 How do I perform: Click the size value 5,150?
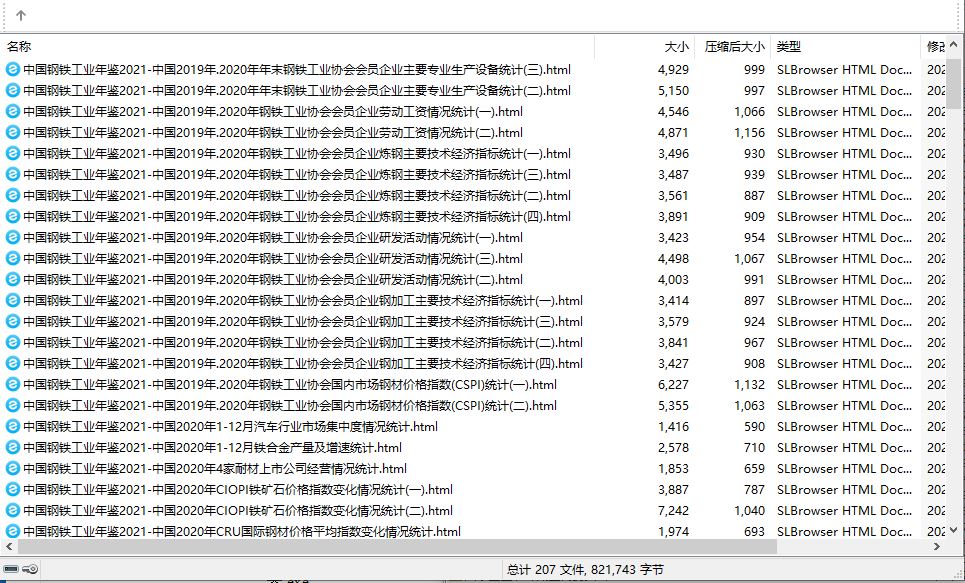(673, 90)
